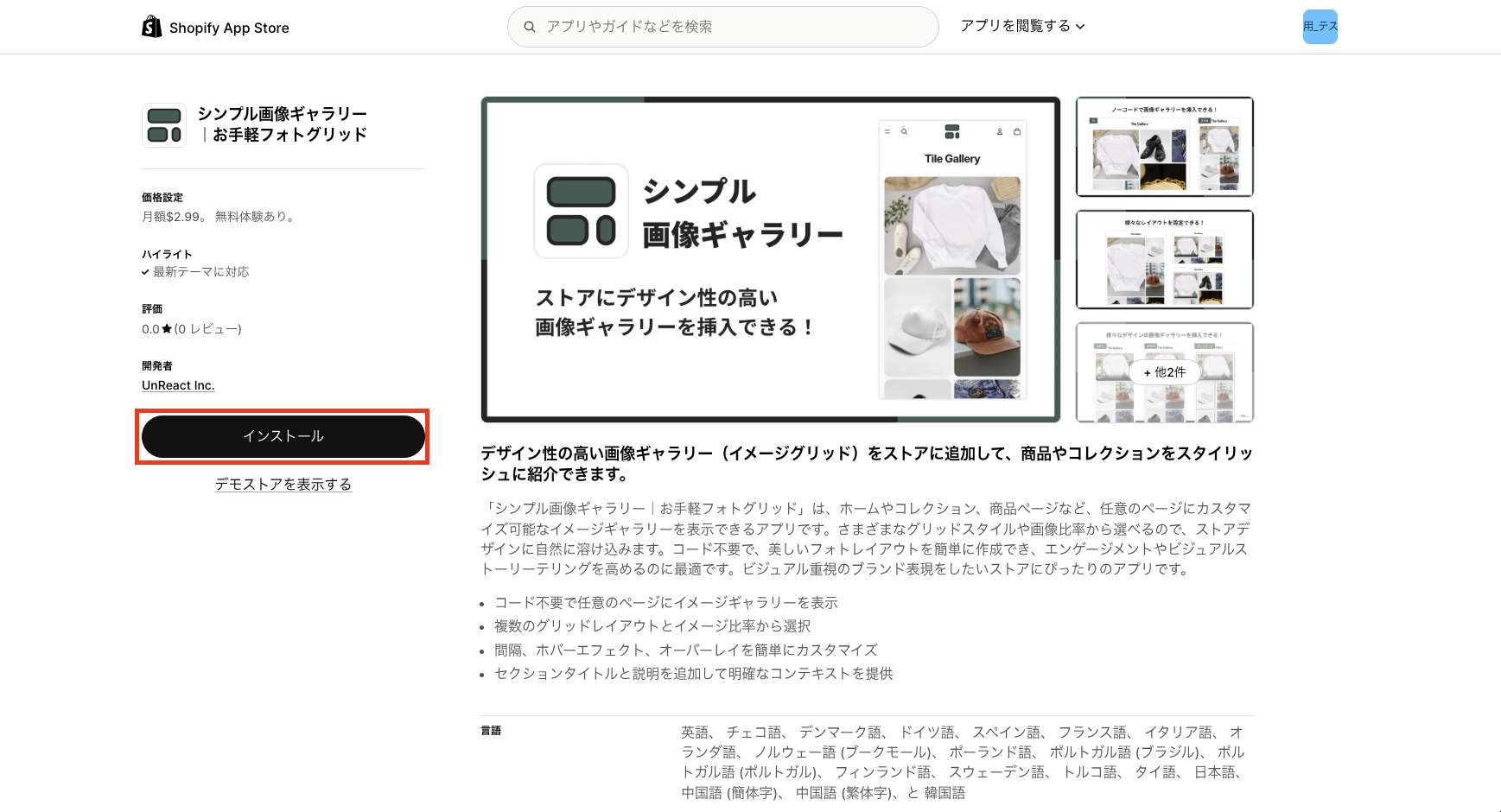
Task: Open the first gallery thumbnail ノーコード
Action: coord(1164,147)
